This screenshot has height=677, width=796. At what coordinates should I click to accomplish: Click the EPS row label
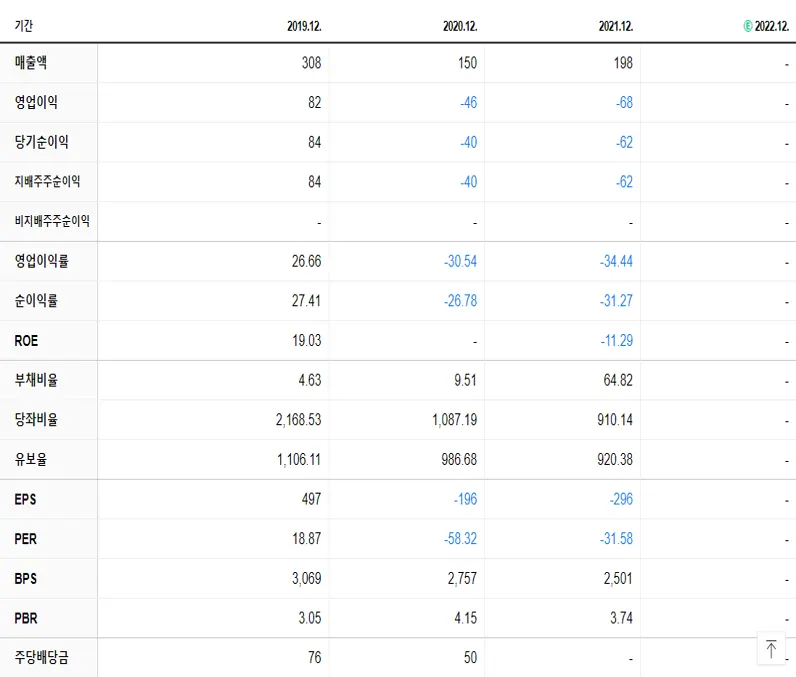(25, 499)
